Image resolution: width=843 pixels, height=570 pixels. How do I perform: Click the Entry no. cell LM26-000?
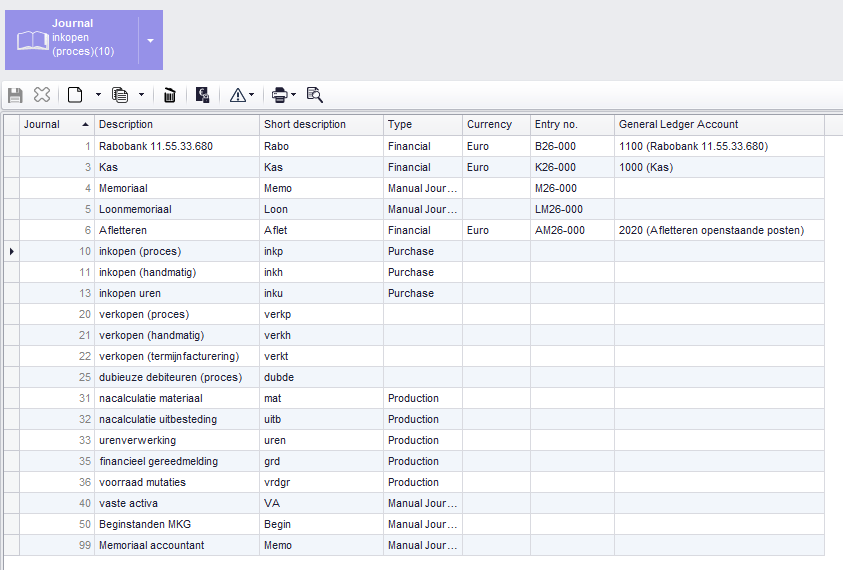(x=559, y=209)
